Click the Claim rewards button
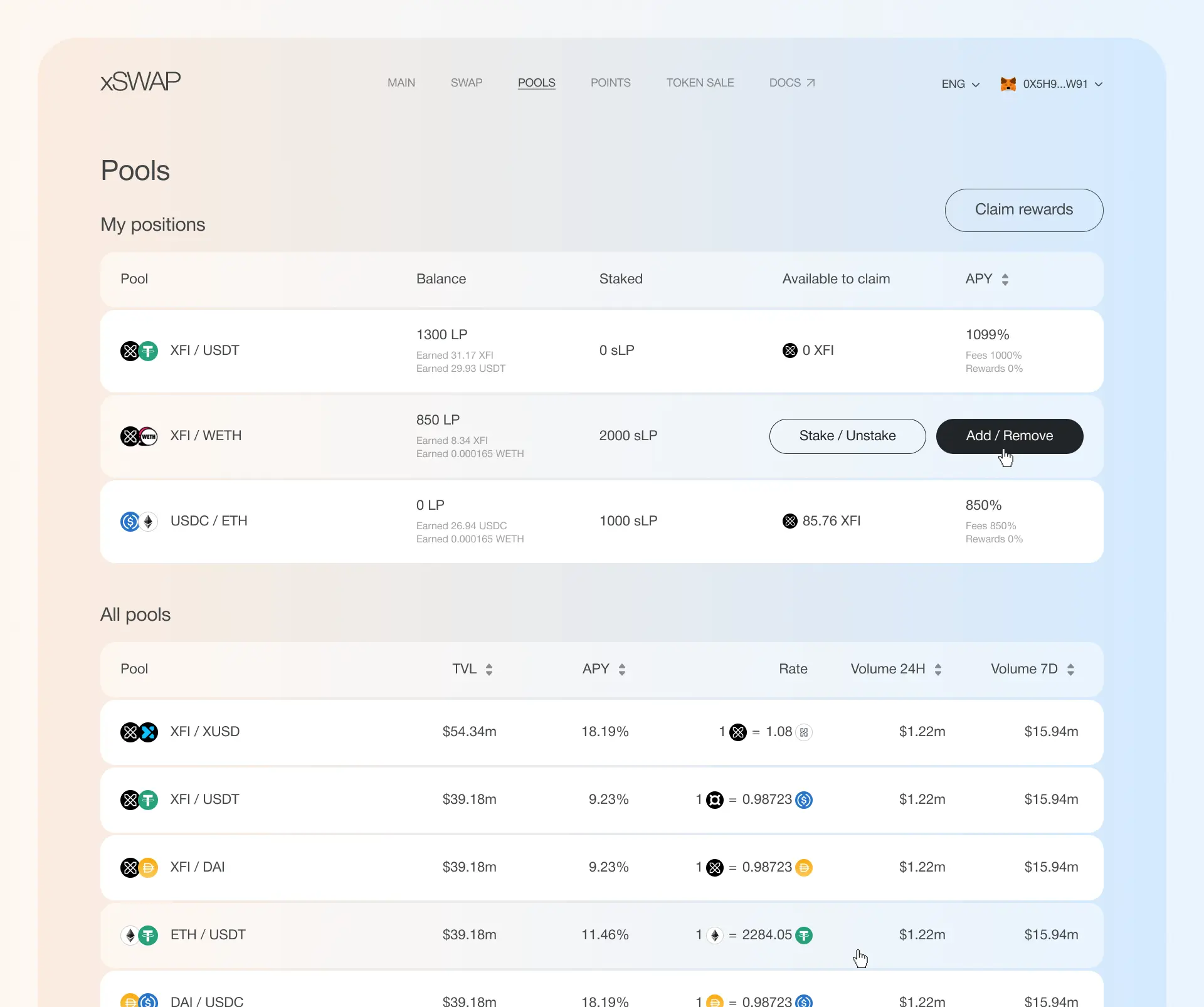Screen dimensions: 1204x1007 1023,209
